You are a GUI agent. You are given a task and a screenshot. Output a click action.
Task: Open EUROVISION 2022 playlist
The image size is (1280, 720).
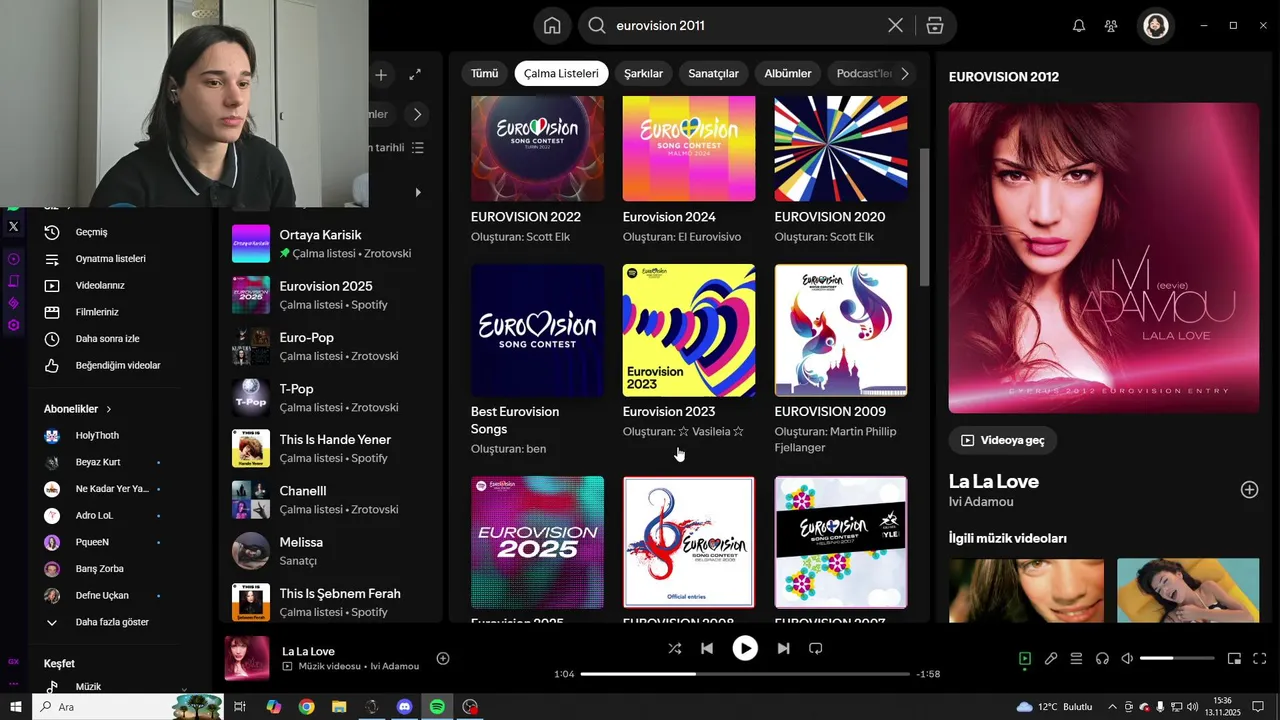(x=537, y=170)
